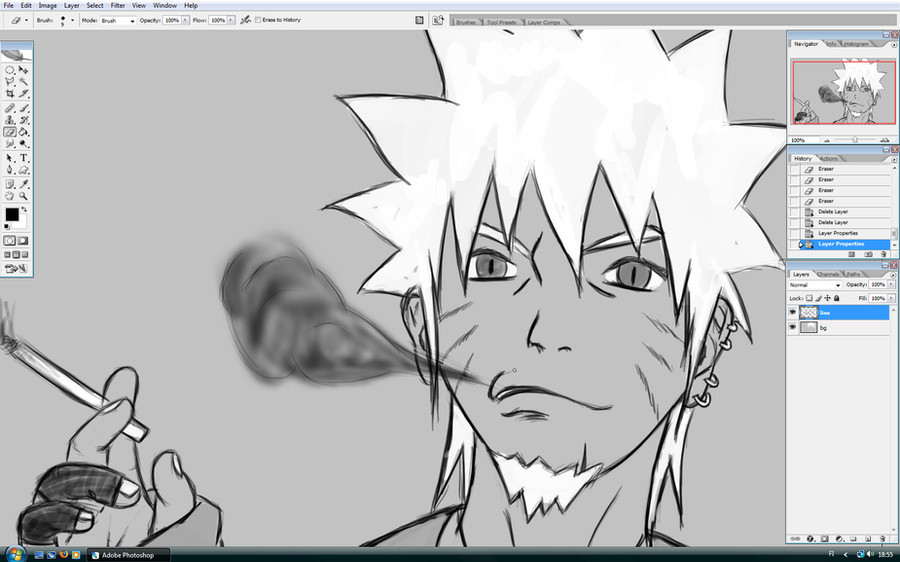This screenshot has width=900, height=562.
Task: Open History panel options menu
Action: (x=894, y=159)
